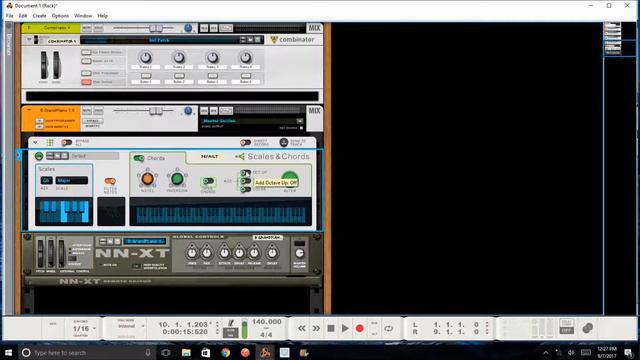
Task: Click the Combinator Rotary 1 knob
Action: [x=146, y=57]
